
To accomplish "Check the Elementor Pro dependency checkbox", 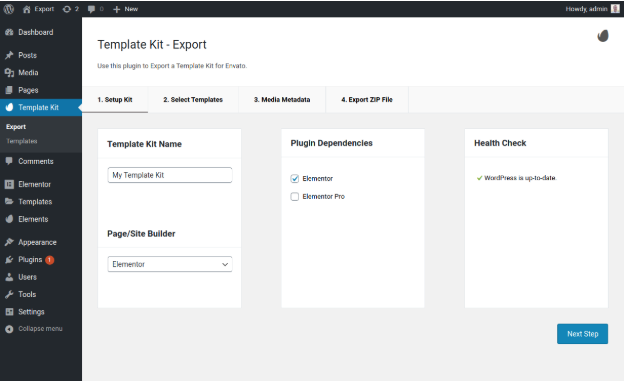I will [295, 196].
